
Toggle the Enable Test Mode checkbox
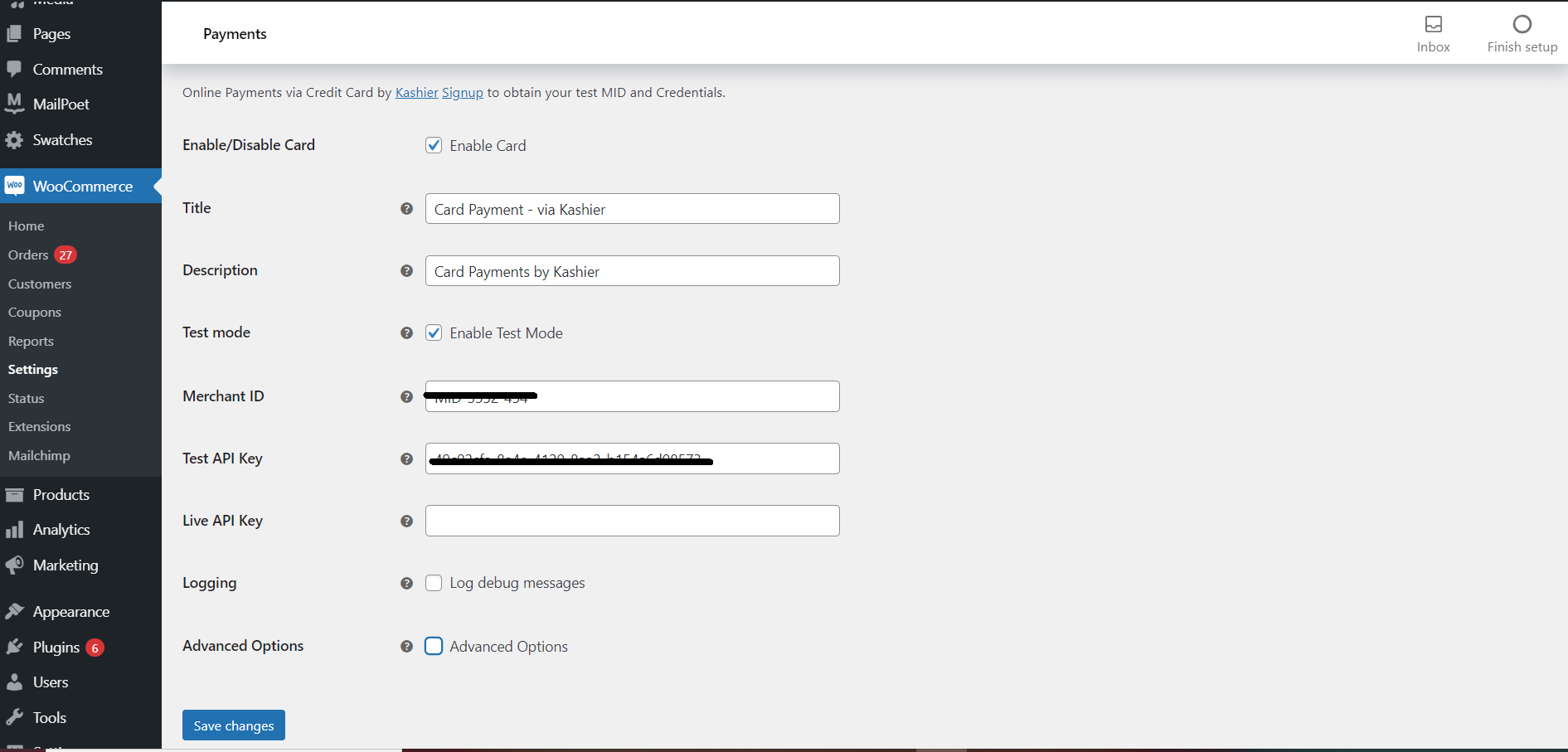(x=434, y=332)
